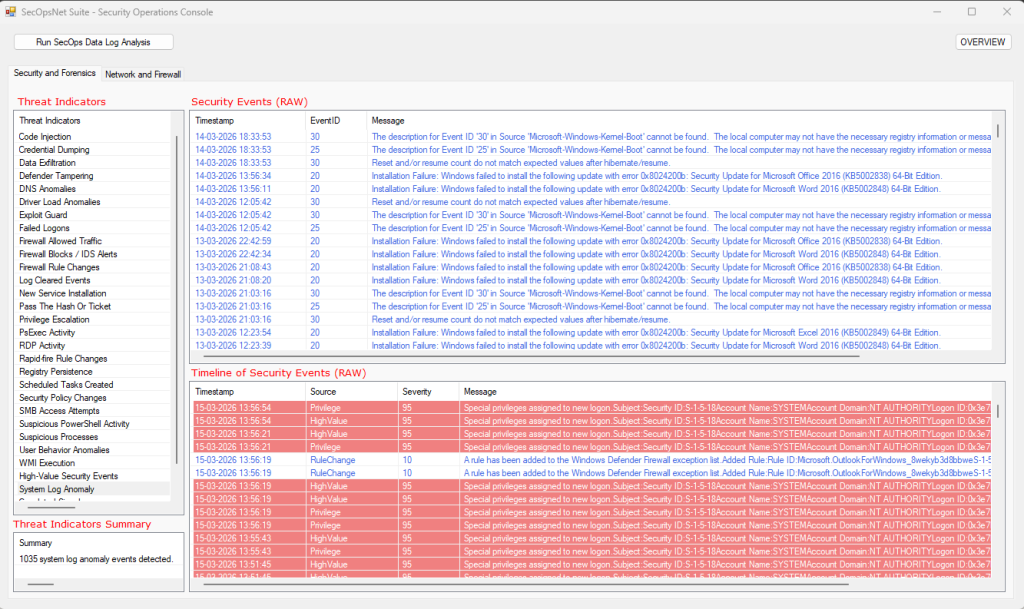1024x609 pixels.
Task: Pick Suspicious PowerShell Activity from list
Action: (74, 424)
